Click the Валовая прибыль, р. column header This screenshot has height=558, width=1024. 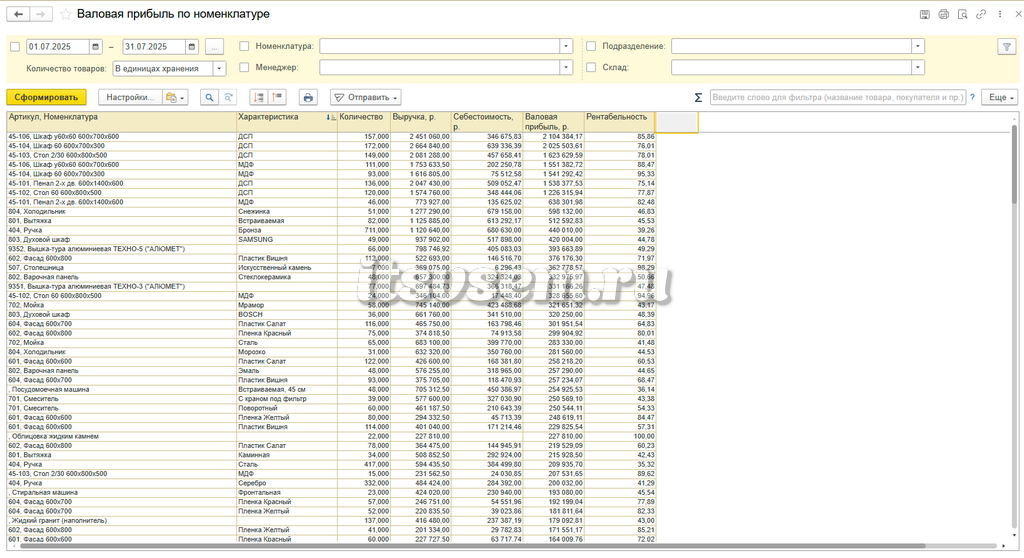(x=554, y=122)
